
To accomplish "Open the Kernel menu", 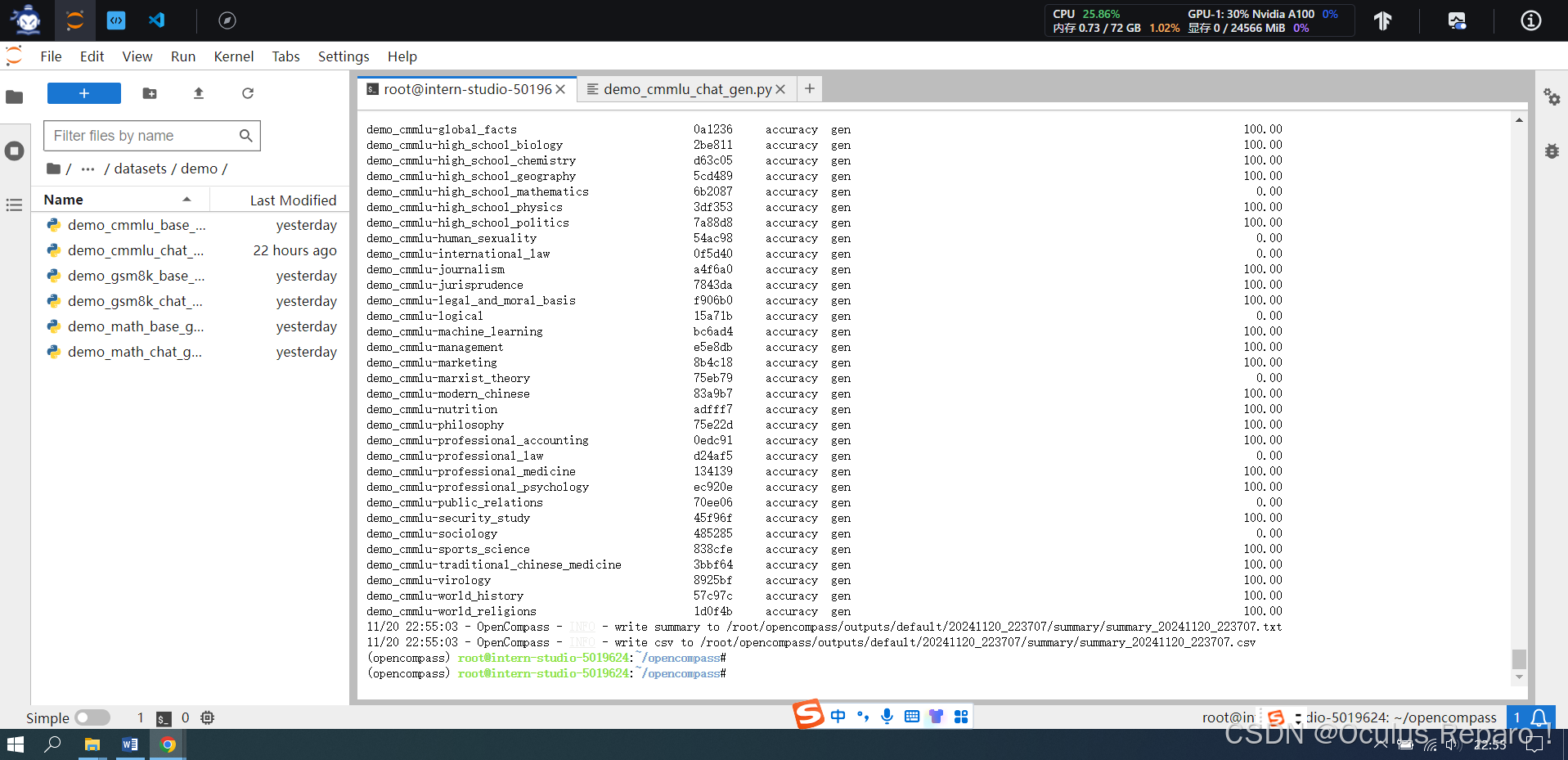I will point(233,56).
